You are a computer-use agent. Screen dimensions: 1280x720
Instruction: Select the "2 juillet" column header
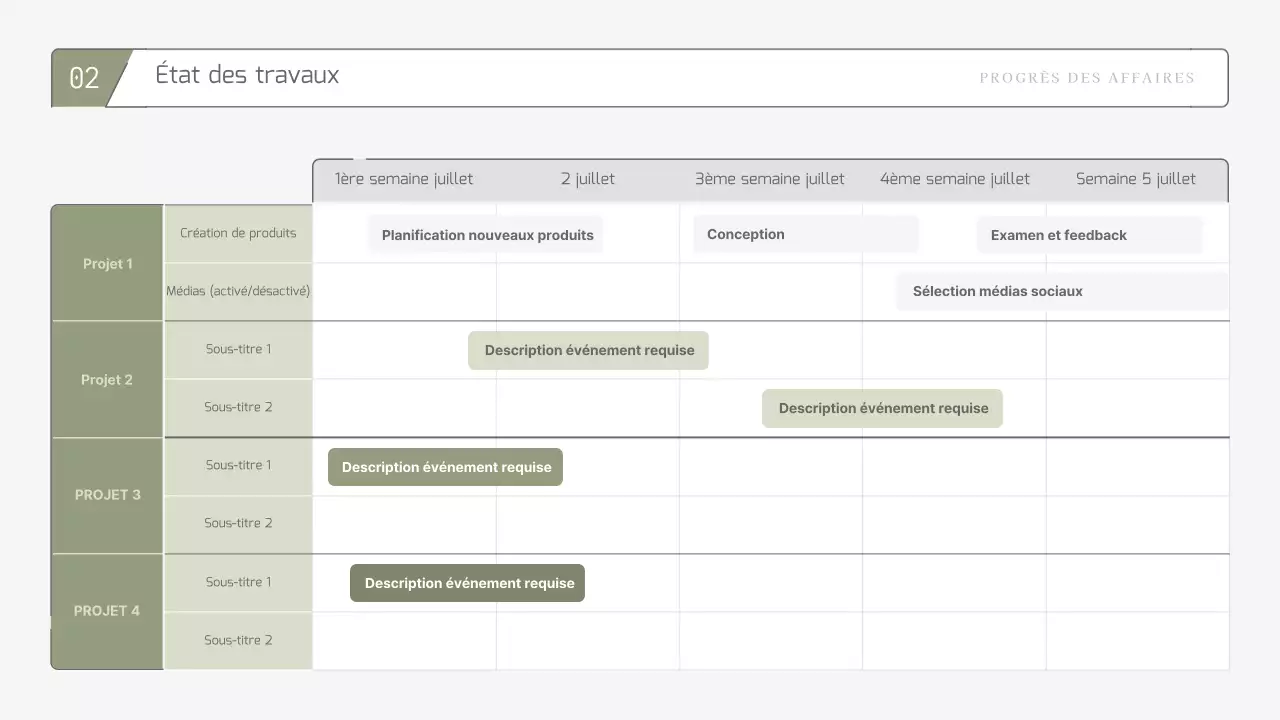click(x=588, y=178)
